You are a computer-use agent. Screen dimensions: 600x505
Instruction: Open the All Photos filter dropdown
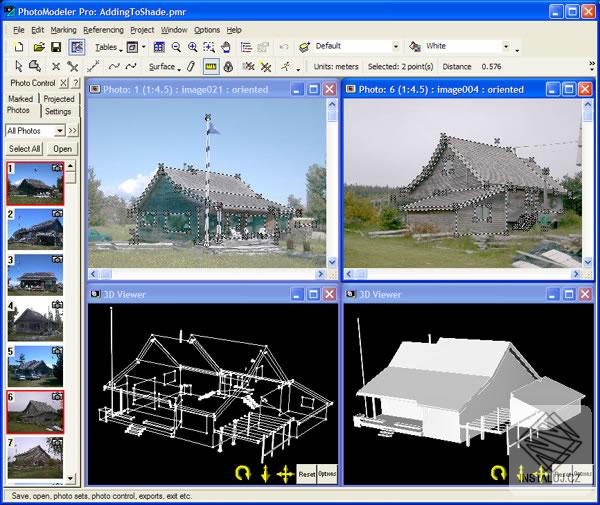click(x=60, y=131)
